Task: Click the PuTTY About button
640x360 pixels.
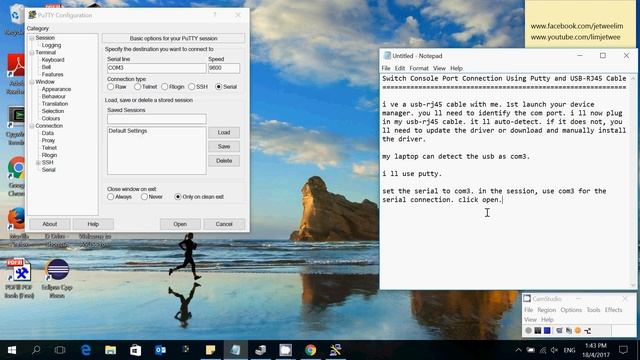Action: pyautogui.click(x=50, y=224)
